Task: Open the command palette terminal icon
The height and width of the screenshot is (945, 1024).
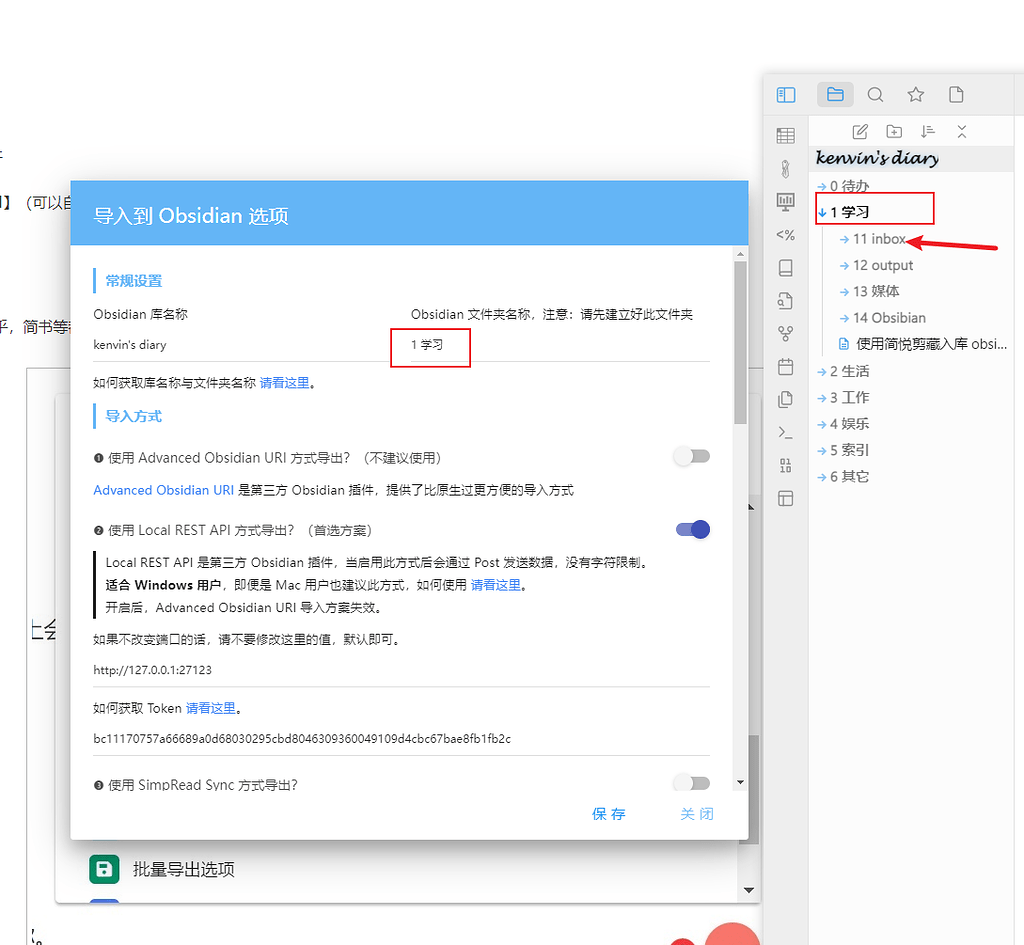Action: point(786,433)
